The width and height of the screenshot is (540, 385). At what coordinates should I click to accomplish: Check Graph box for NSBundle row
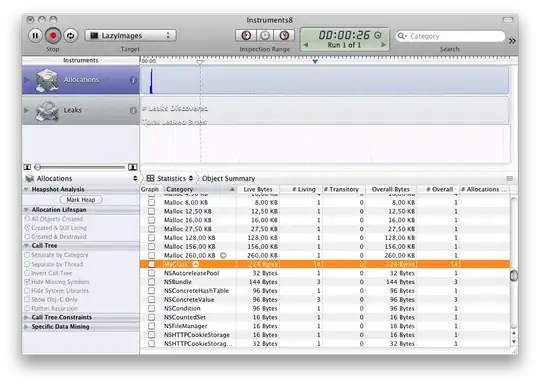(x=152, y=282)
